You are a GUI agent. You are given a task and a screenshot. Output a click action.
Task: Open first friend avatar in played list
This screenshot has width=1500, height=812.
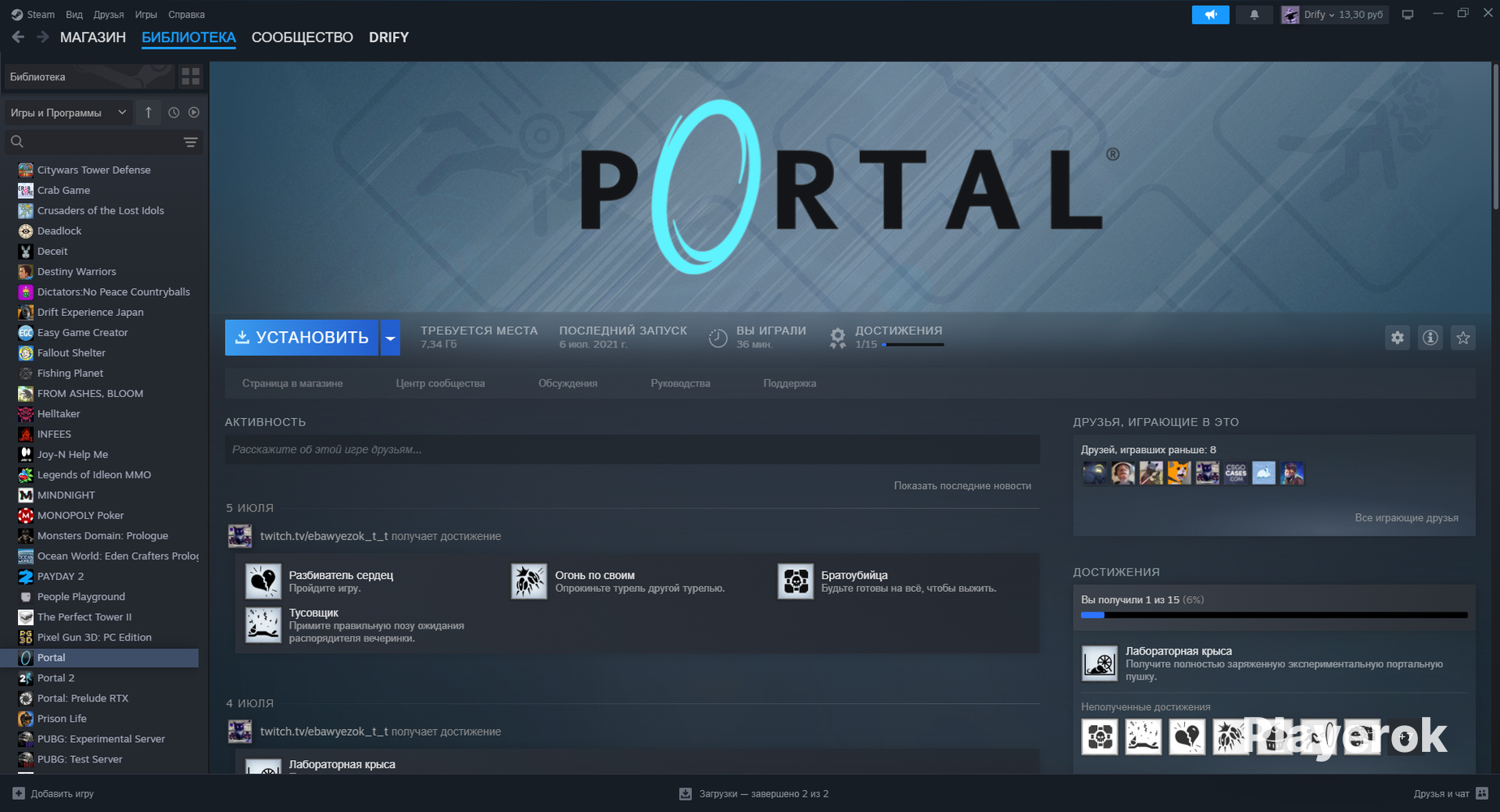point(1094,473)
